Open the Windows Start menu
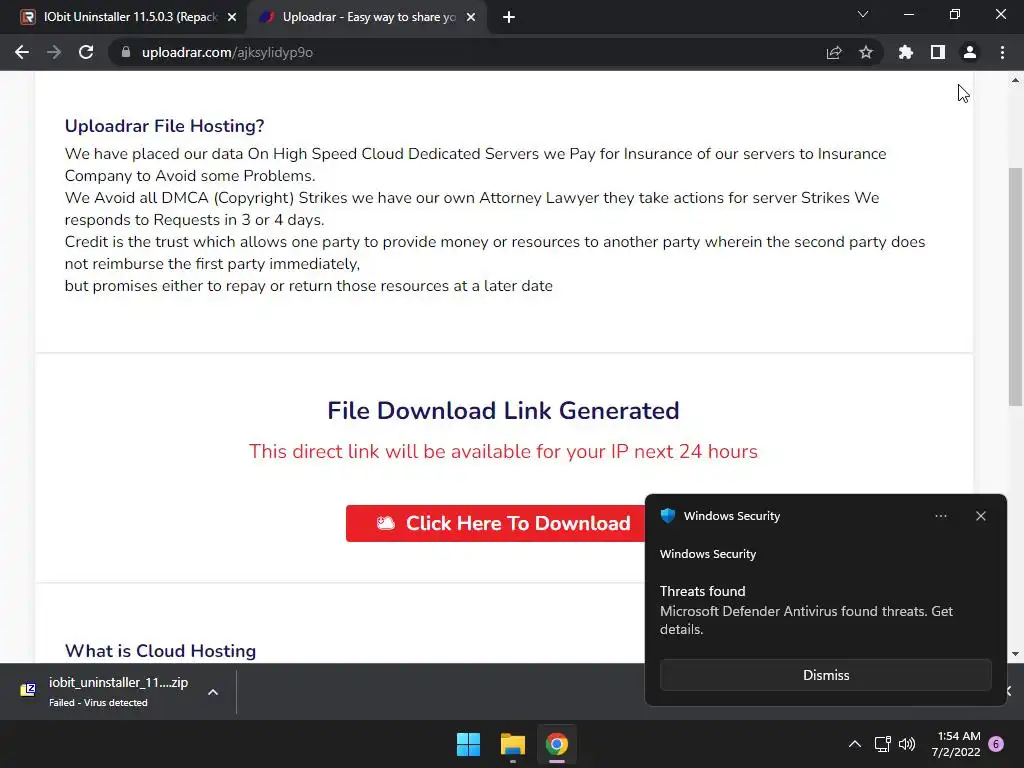1024x768 pixels. coord(468,744)
